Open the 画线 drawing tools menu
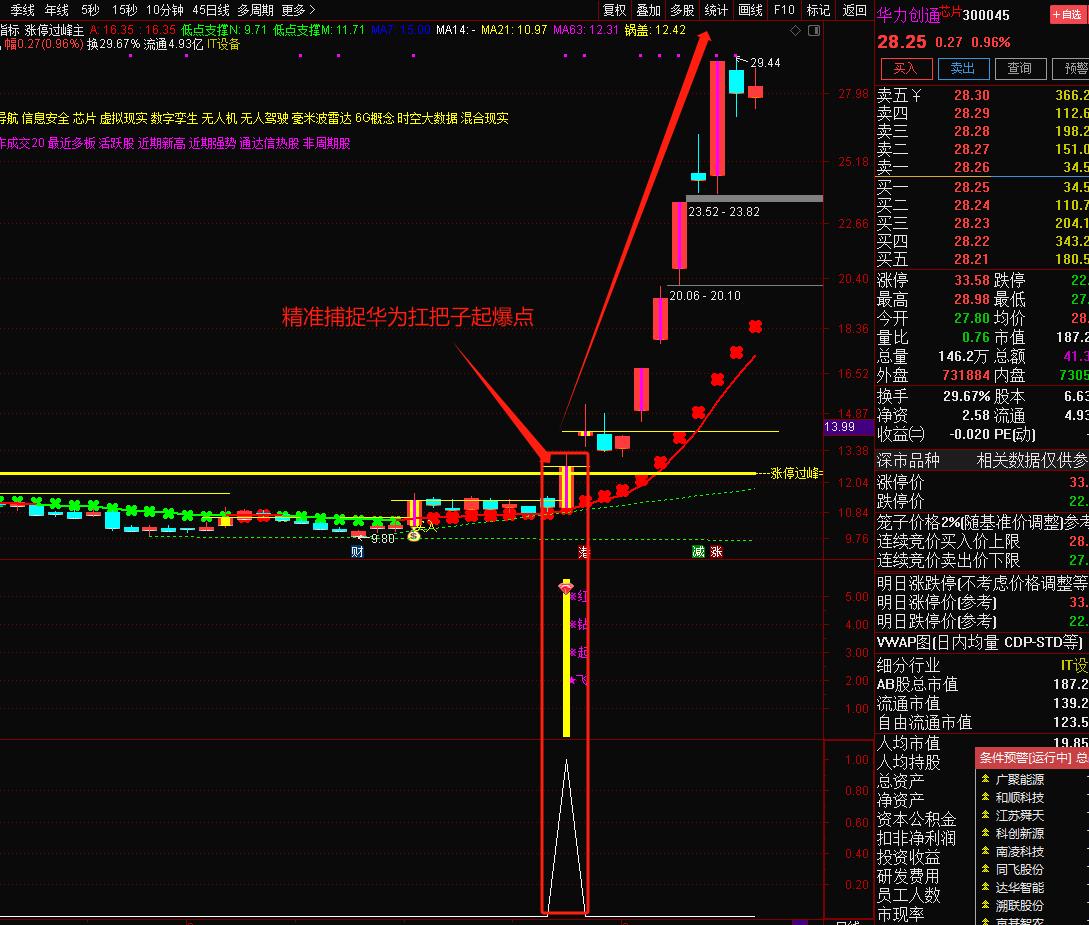This screenshot has height=925, width=1089. coord(749,10)
